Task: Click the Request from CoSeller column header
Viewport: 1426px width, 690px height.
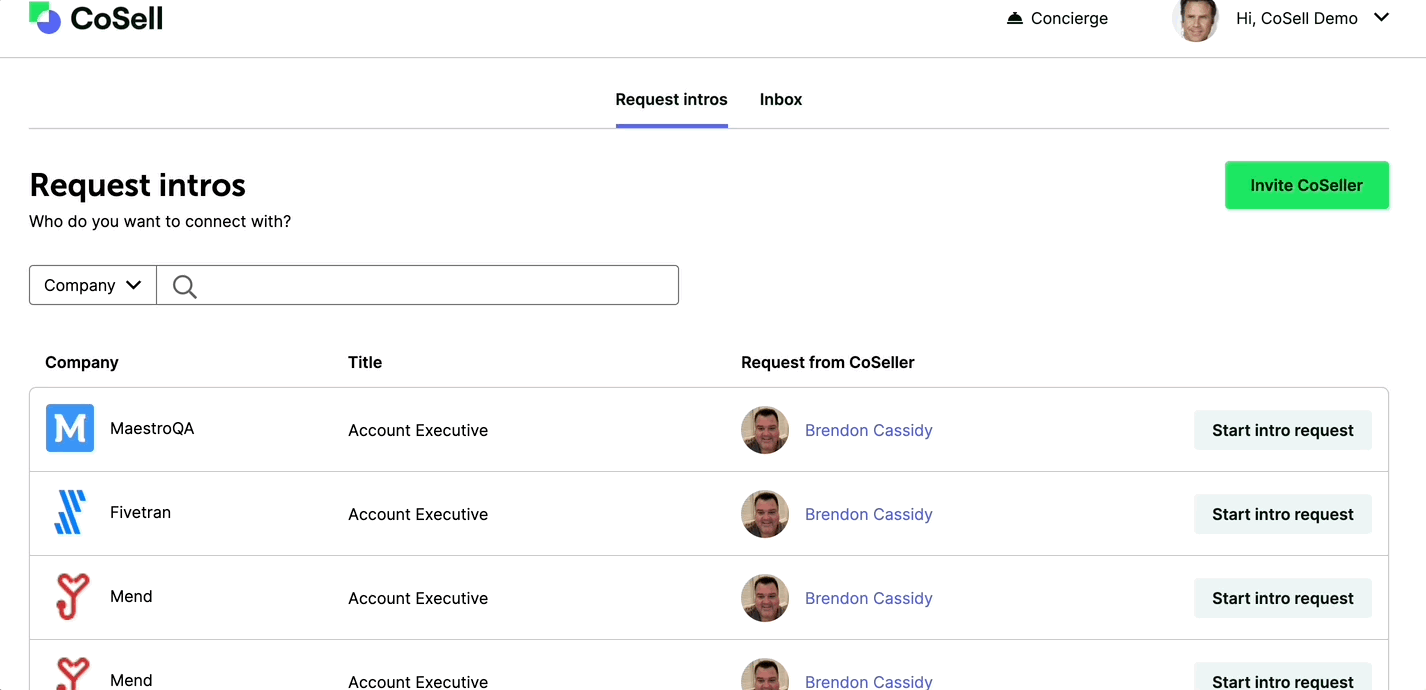Action: tap(827, 362)
